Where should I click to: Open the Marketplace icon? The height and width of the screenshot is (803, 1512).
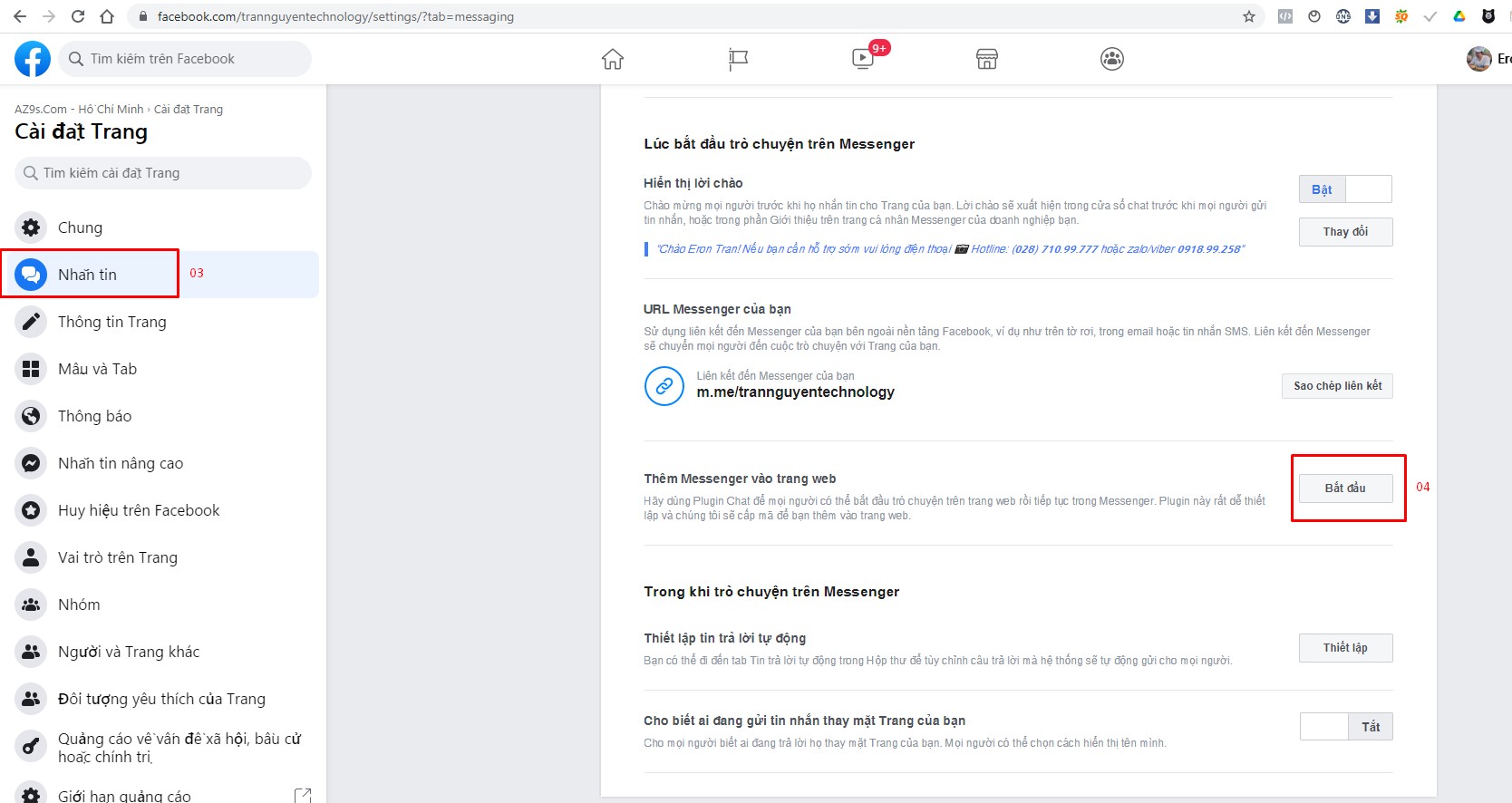[987, 59]
